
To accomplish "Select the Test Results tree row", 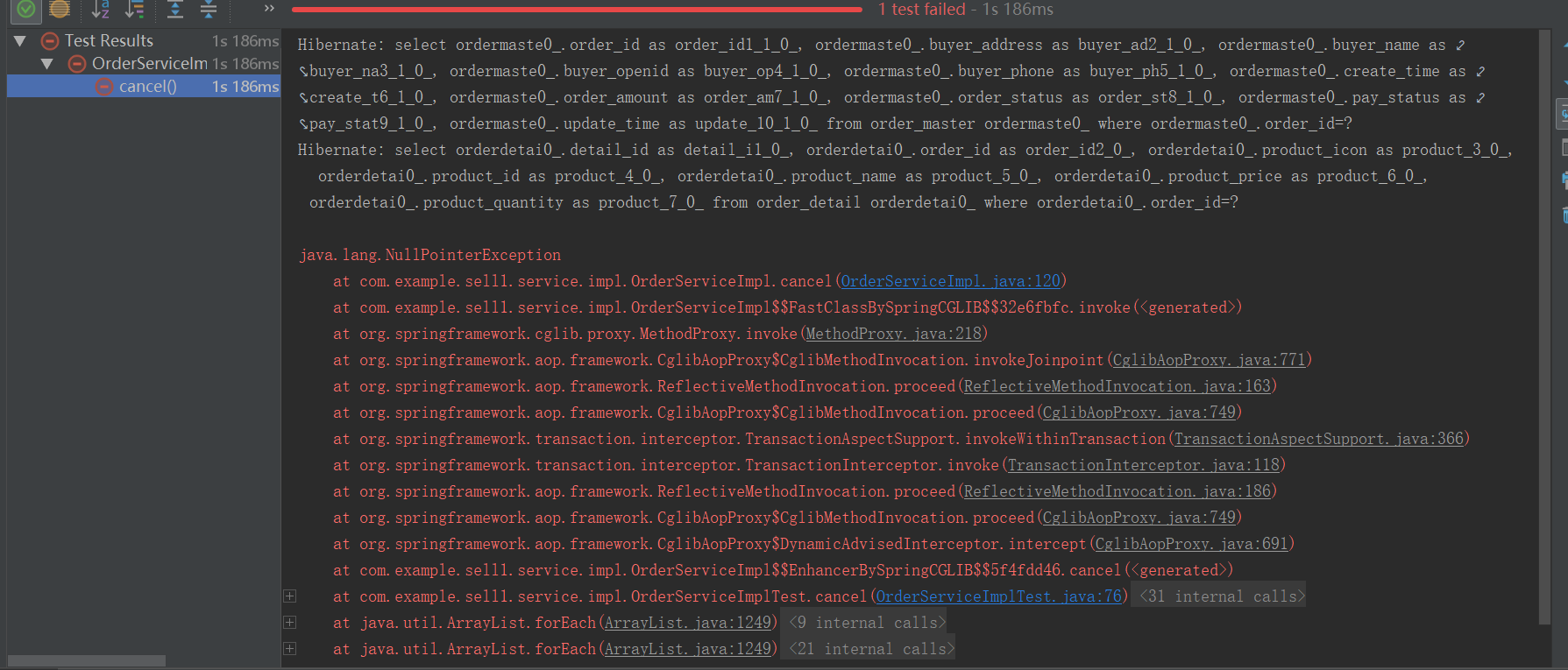I will 144,40.
